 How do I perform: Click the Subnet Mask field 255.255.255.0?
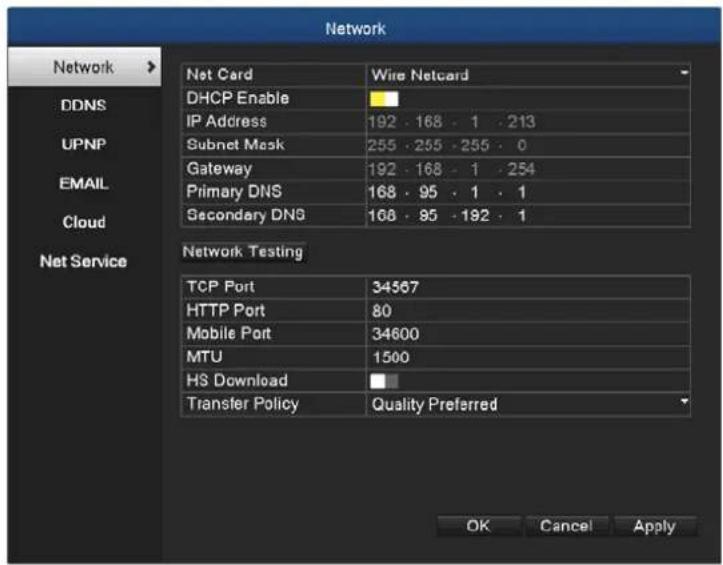tap(528, 145)
